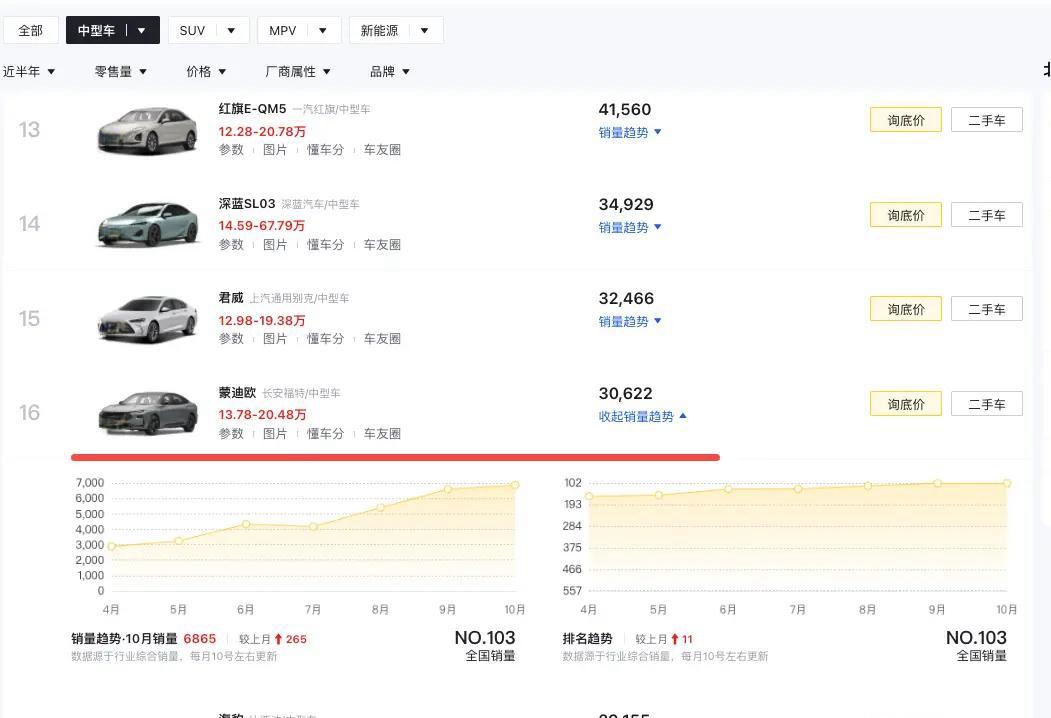
Task: Open 车友圈 for 蒙迪欧
Action: (x=382, y=434)
